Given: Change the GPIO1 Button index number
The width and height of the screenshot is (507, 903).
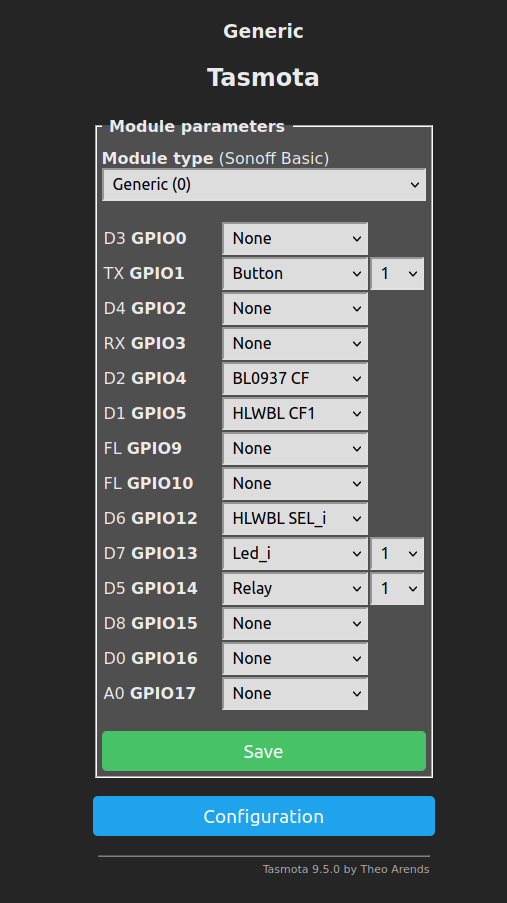Looking at the screenshot, I should 397,274.
